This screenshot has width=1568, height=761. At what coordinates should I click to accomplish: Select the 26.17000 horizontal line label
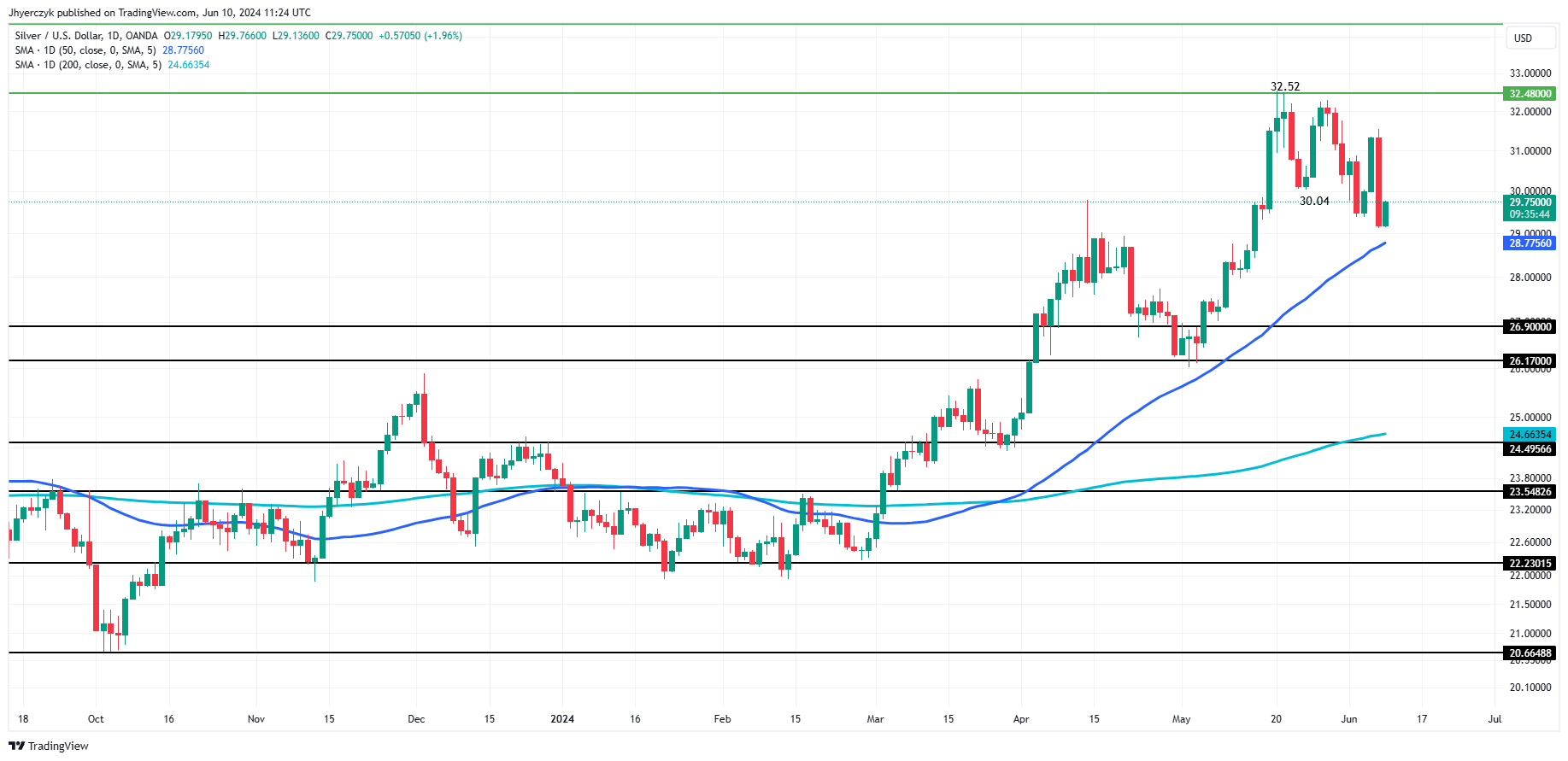[x=1530, y=361]
